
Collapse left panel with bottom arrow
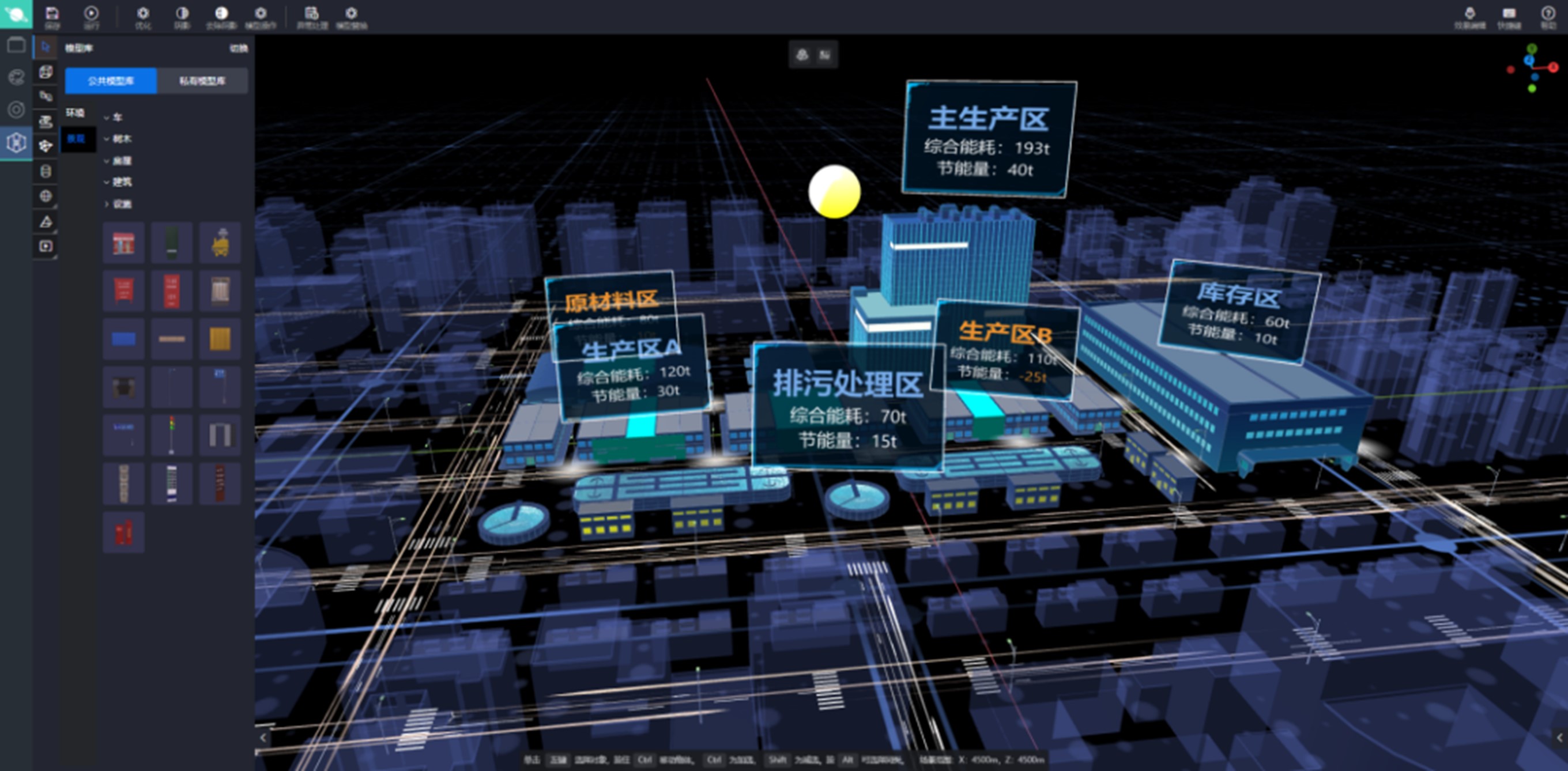263,738
